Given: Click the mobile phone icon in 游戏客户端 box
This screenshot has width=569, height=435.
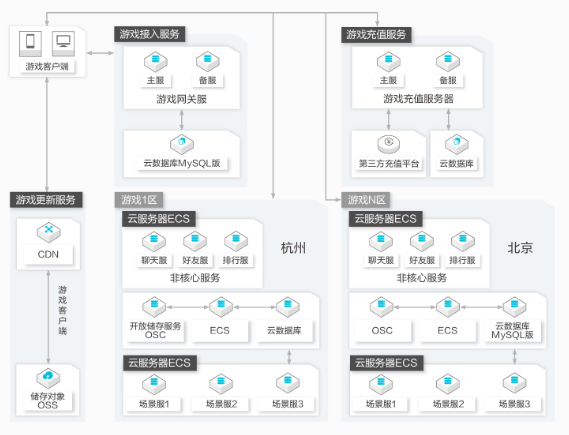Looking at the screenshot, I should [30, 44].
